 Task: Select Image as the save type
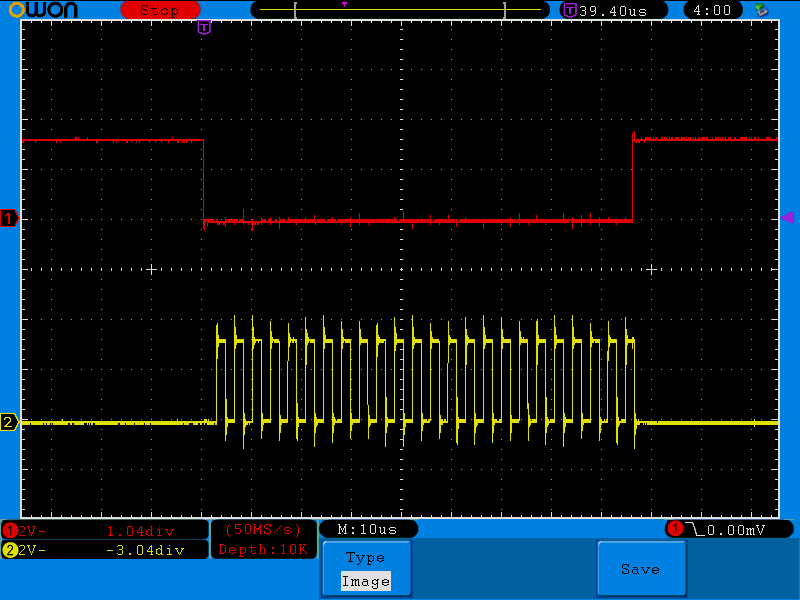point(366,581)
